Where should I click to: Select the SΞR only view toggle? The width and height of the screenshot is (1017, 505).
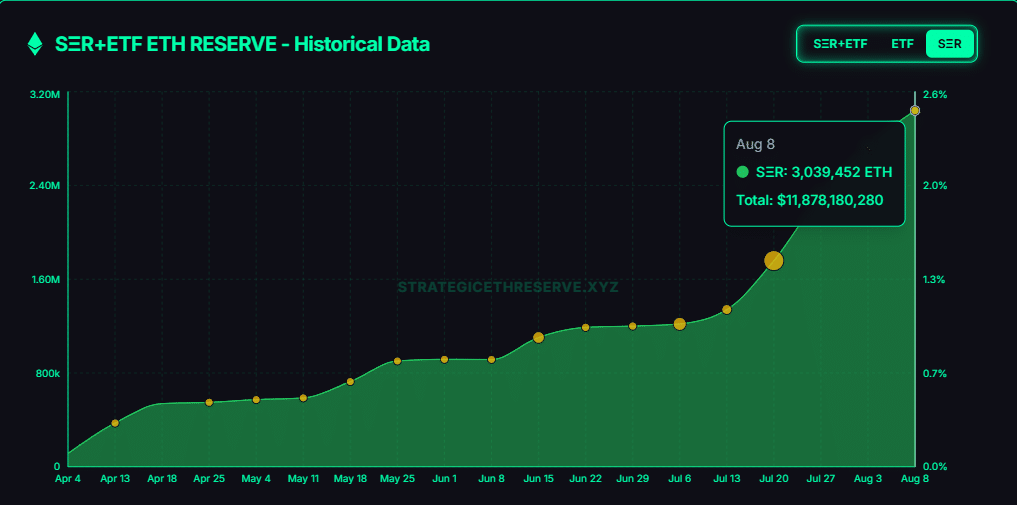pyautogui.click(x=949, y=44)
